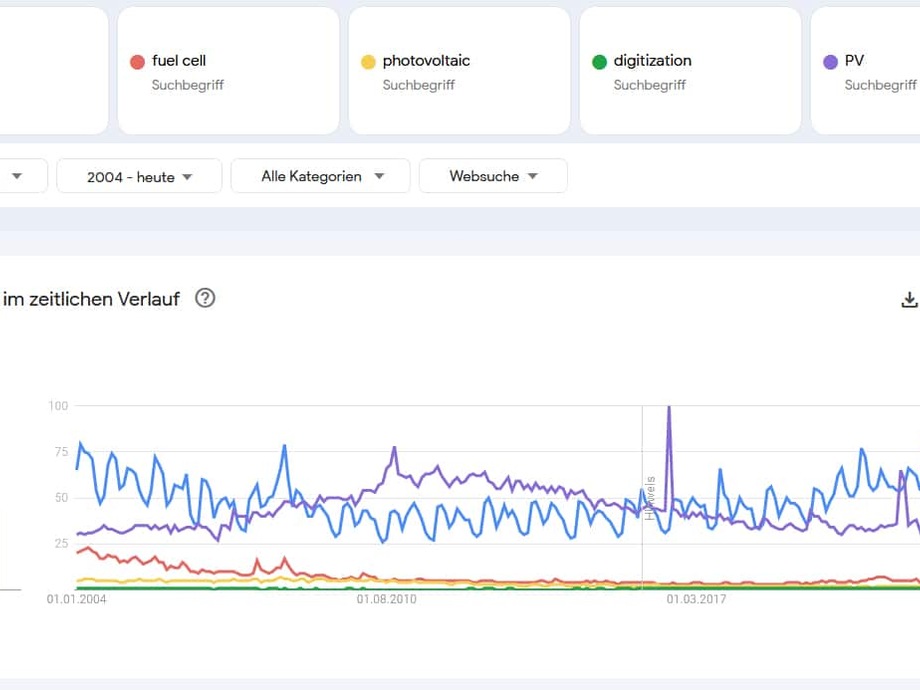This screenshot has width=920, height=690.
Task: Click the 'Hinweis' note marker on chart
Action: 649,498
